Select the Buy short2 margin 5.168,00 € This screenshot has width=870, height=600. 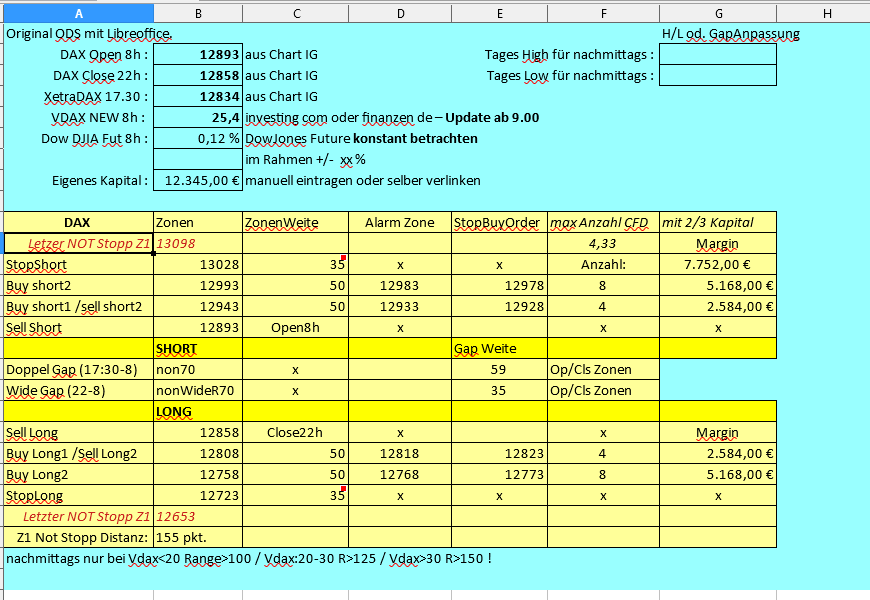coord(718,286)
